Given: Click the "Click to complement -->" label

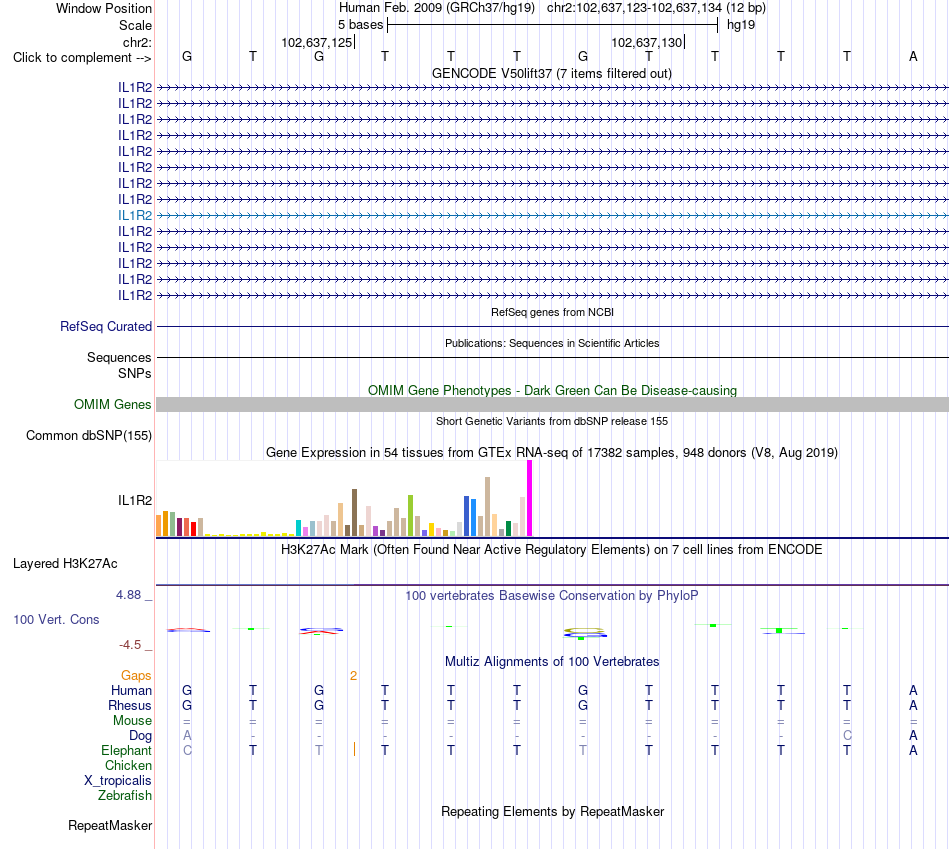Looking at the screenshot, I should pyautogui.click(x=82, y=58).
